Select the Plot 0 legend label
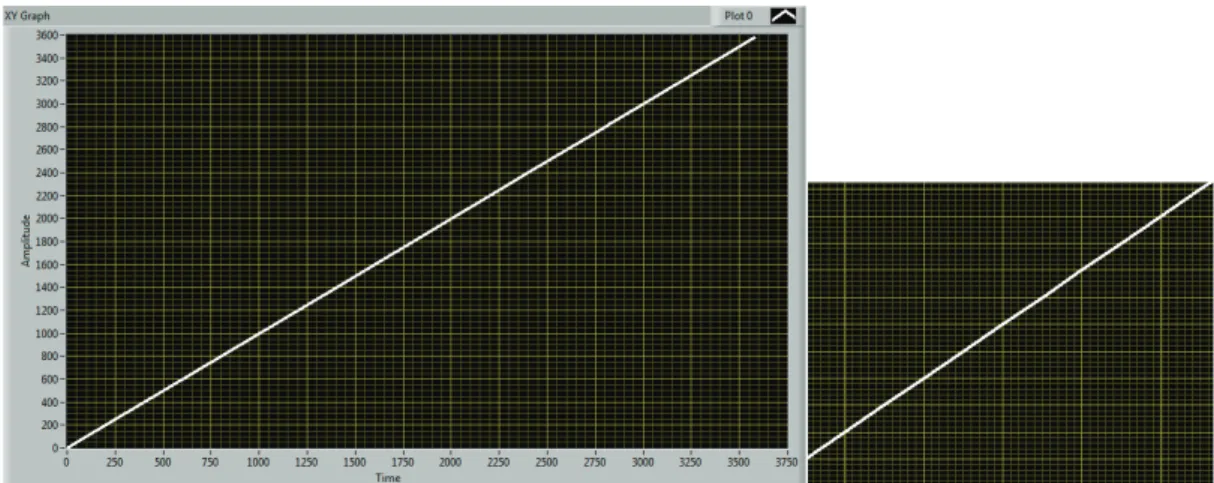Viewport: 1214px width, 483px height. [738, 17]
